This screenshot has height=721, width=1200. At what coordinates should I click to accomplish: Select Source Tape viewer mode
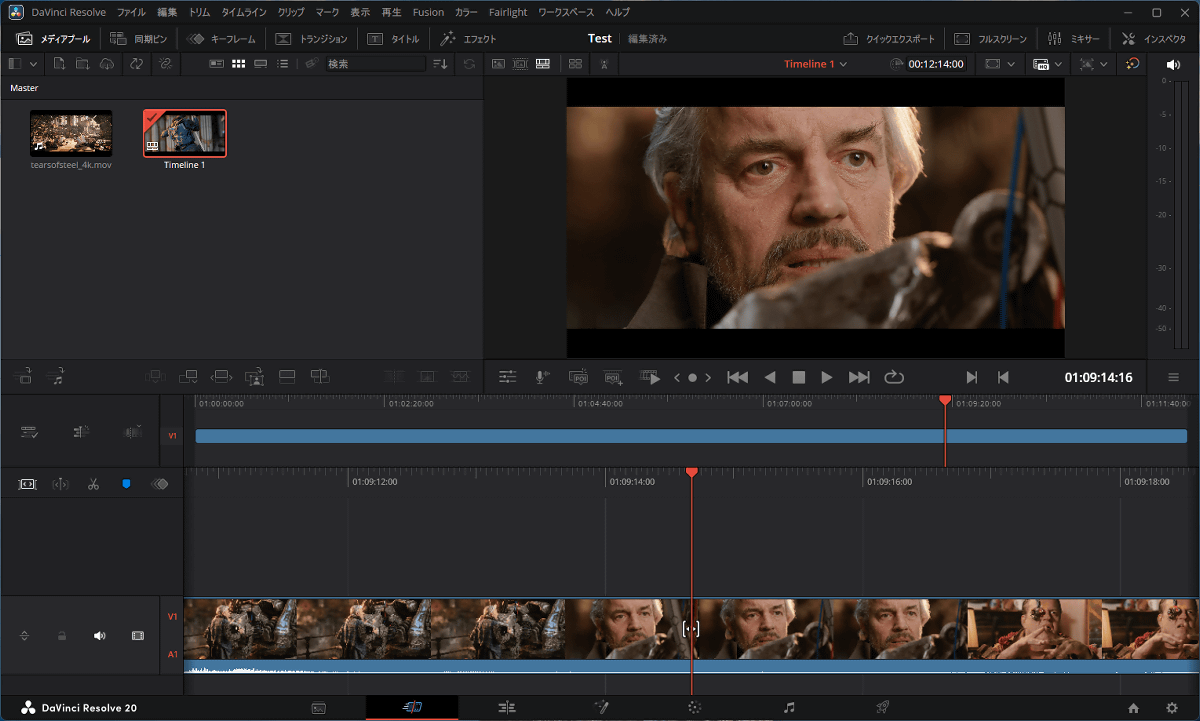pyautogui.click(x=520, y=63)
